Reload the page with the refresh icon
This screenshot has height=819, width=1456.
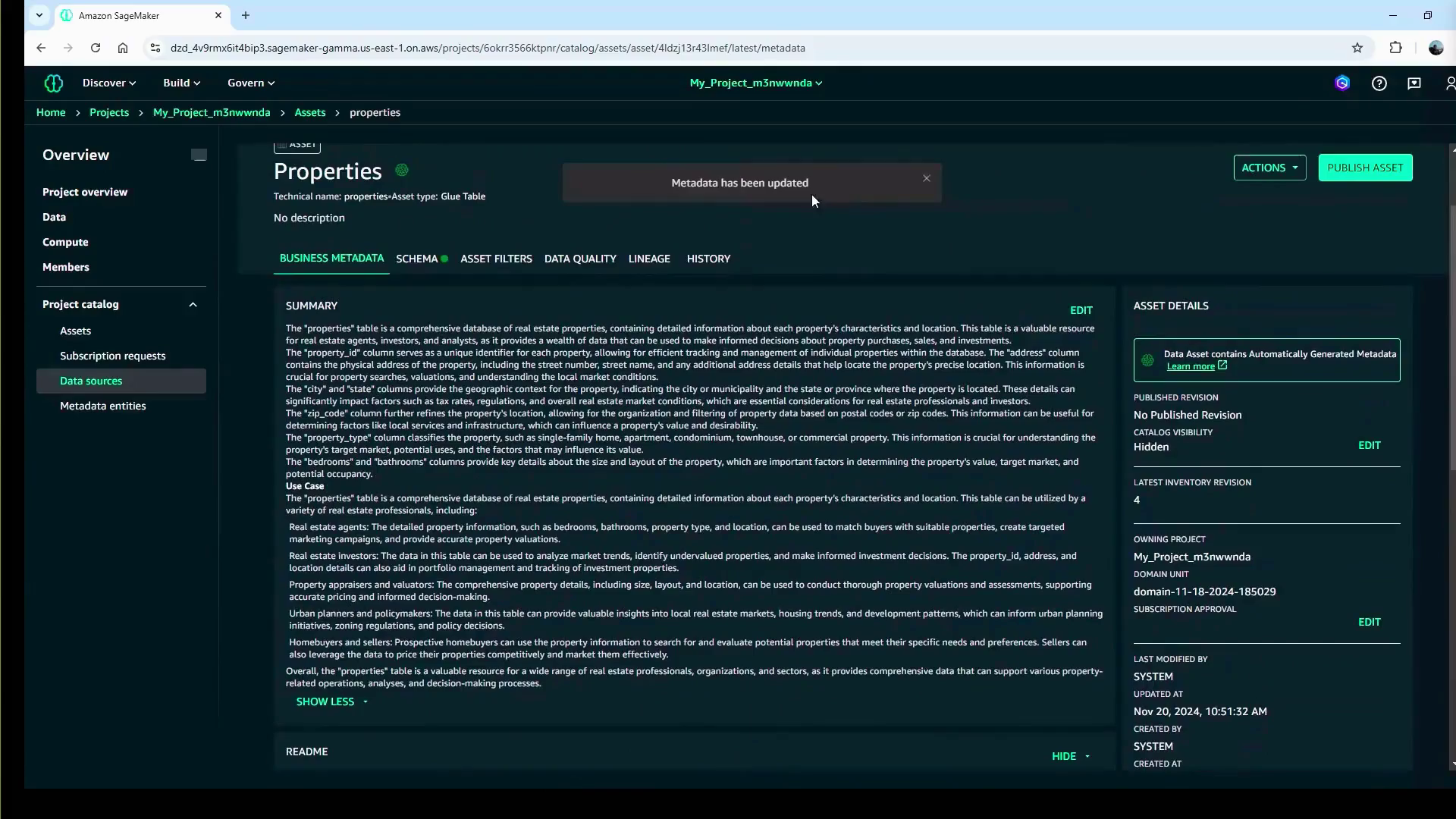96,48
